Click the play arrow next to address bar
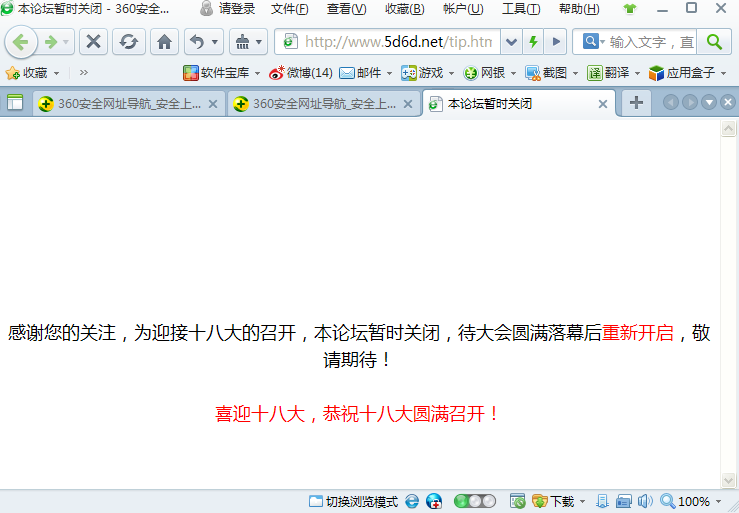 [x=556, y=42]
